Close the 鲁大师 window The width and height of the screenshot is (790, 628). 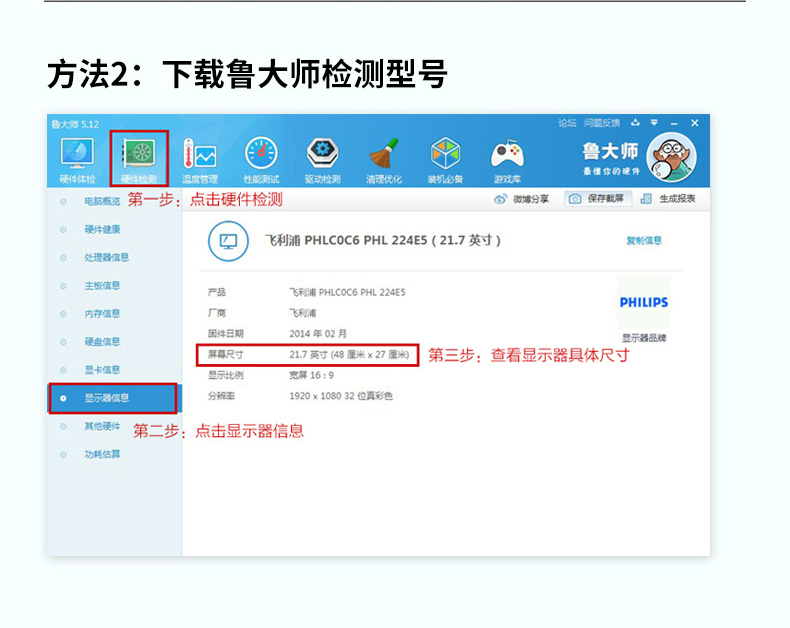[695, 123]
